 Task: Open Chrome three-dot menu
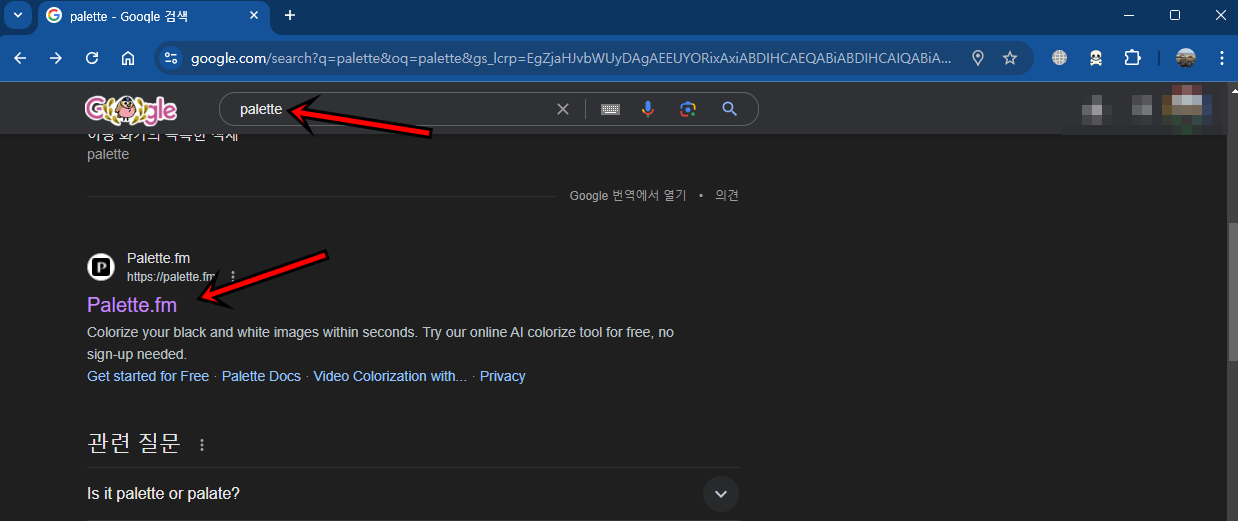(x=1221, y=58)
